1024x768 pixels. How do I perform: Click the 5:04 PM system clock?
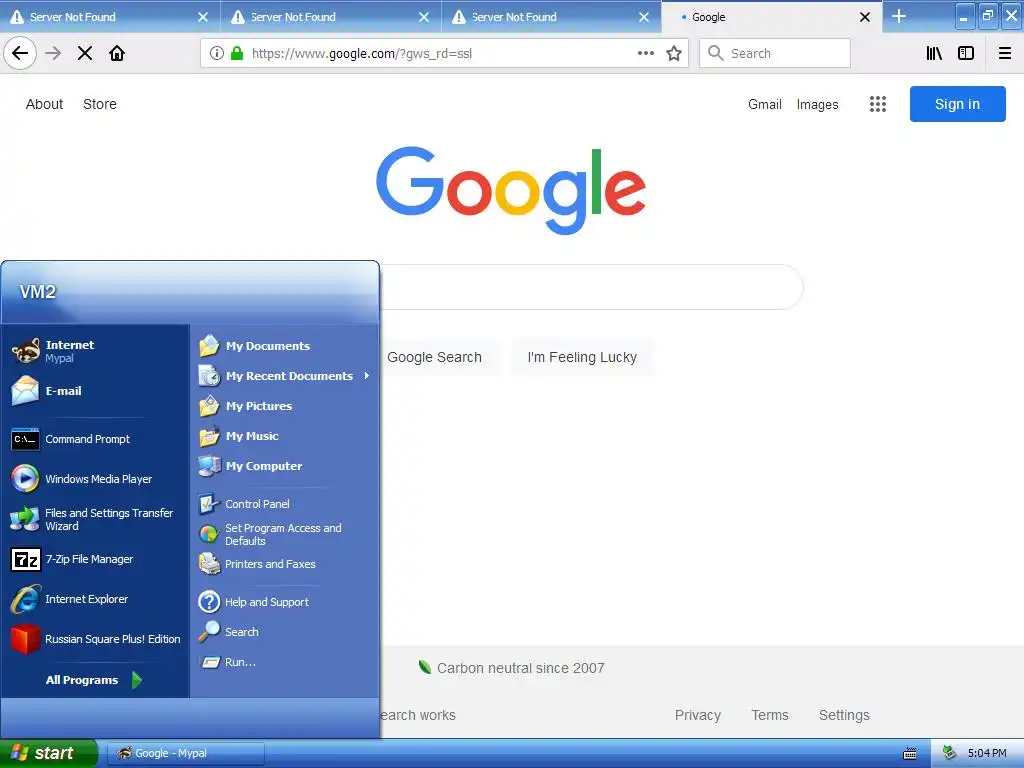[x=987, y=753]
